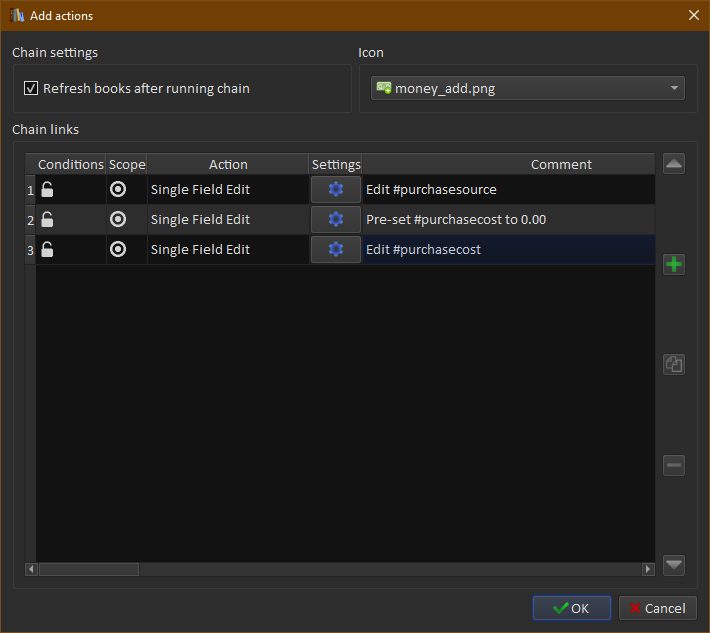710x633 pixels.
Task: Open settings for Edit #purchasecost row
Action: point(335,250)
